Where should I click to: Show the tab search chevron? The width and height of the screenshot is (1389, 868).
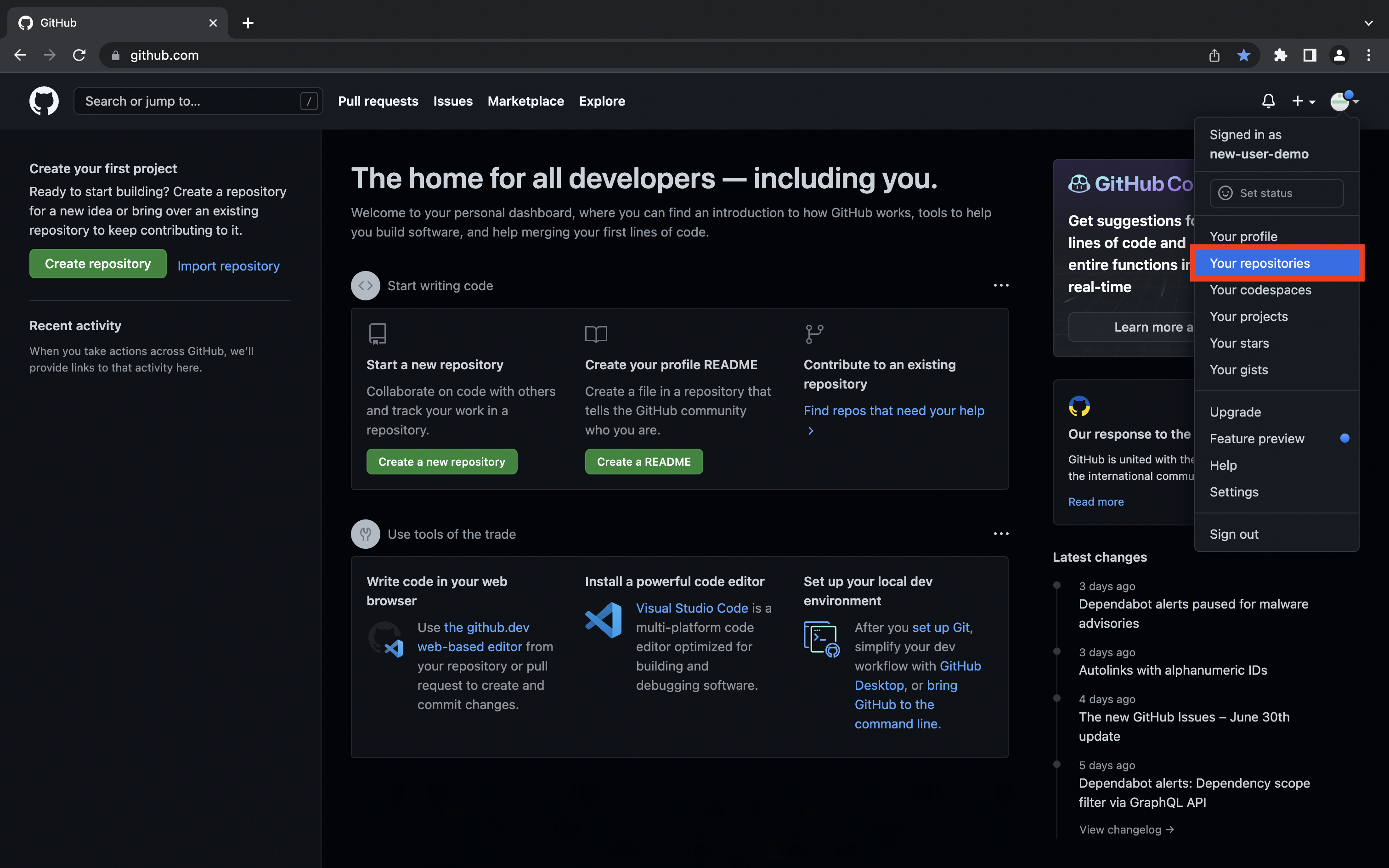pos(1368,23)
